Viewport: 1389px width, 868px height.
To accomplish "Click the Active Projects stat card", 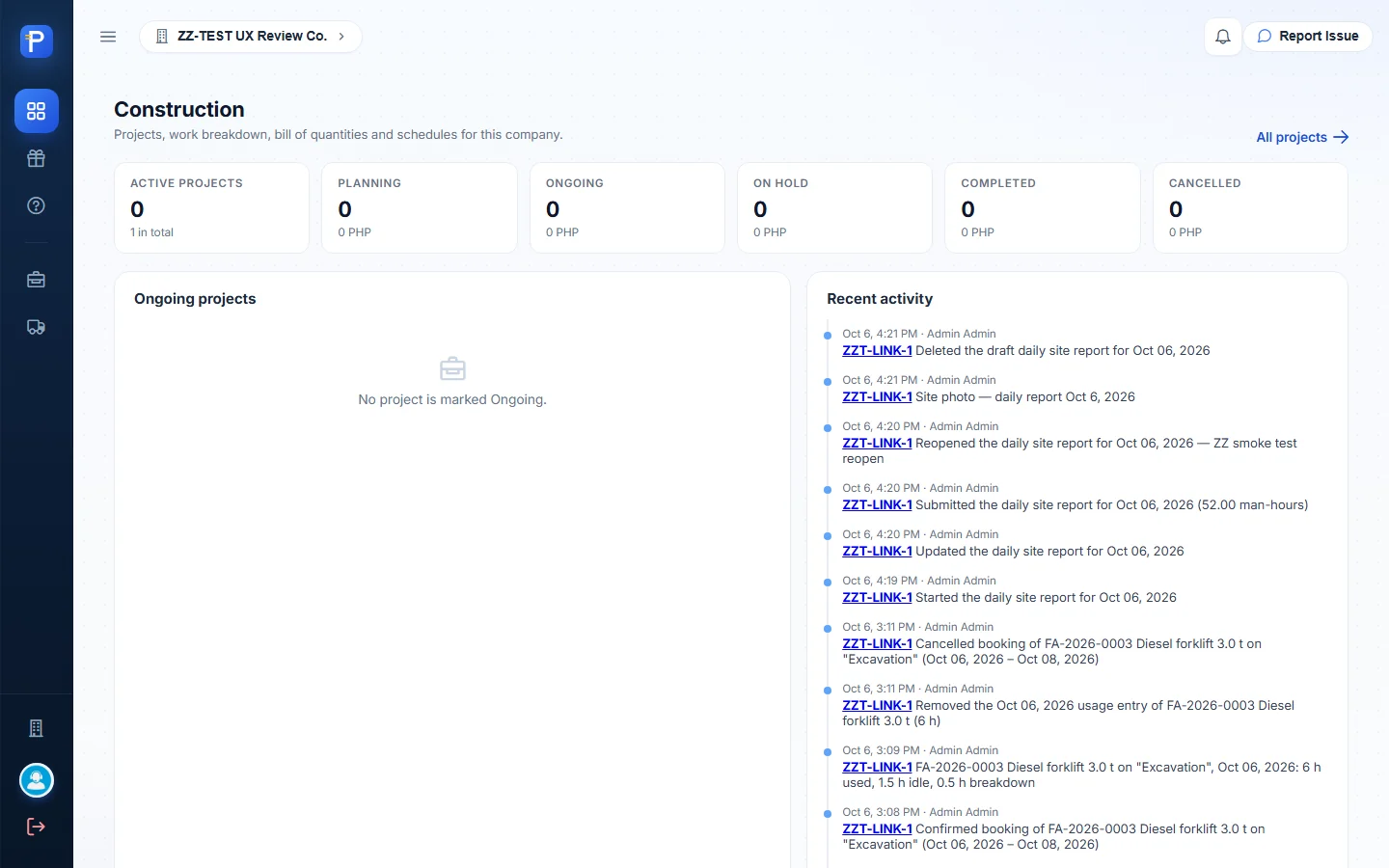I will click(x=212, y=207).
